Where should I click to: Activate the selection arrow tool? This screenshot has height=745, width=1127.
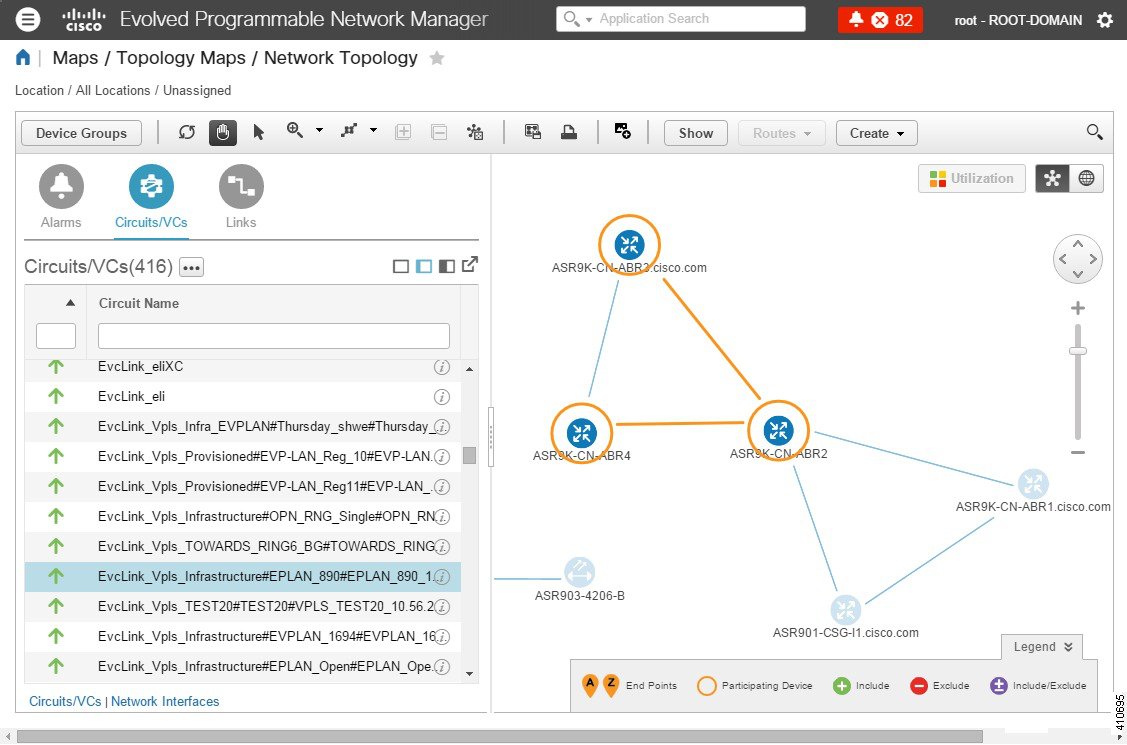(x=258, y=132)
